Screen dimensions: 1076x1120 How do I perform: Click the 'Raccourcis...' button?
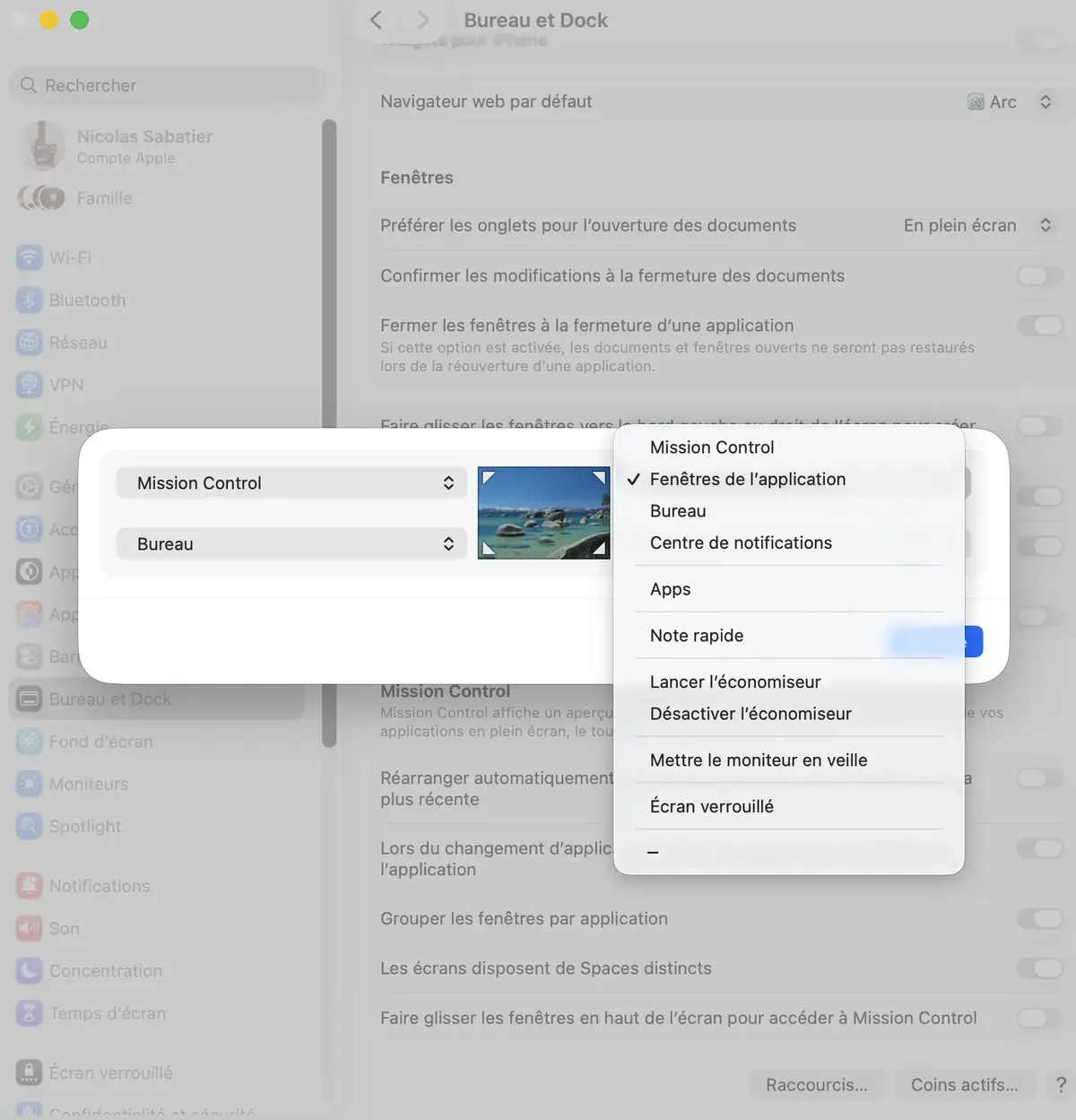click(x=816, y=1084)
